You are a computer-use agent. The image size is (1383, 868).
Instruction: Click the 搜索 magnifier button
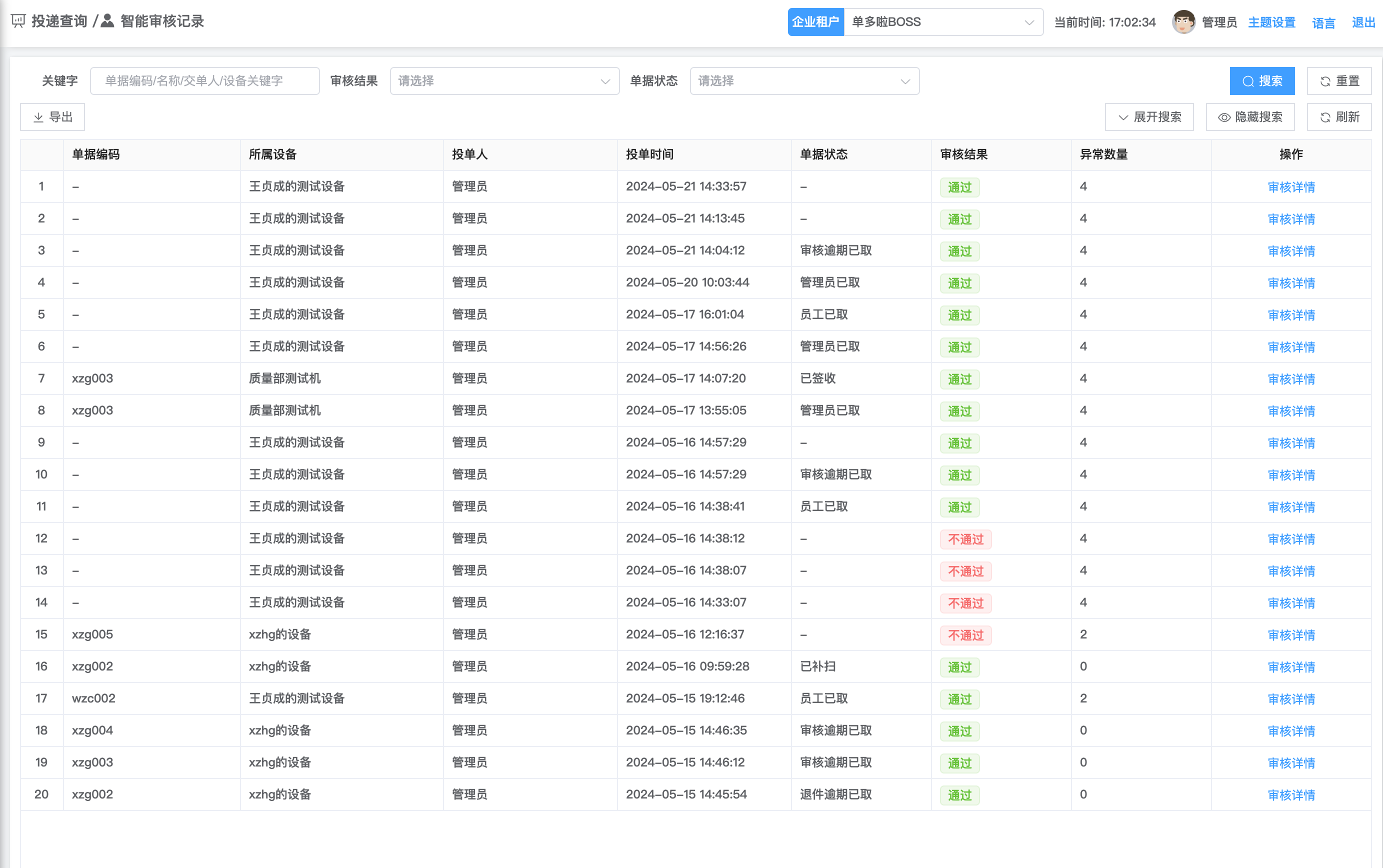[1261, 81]
